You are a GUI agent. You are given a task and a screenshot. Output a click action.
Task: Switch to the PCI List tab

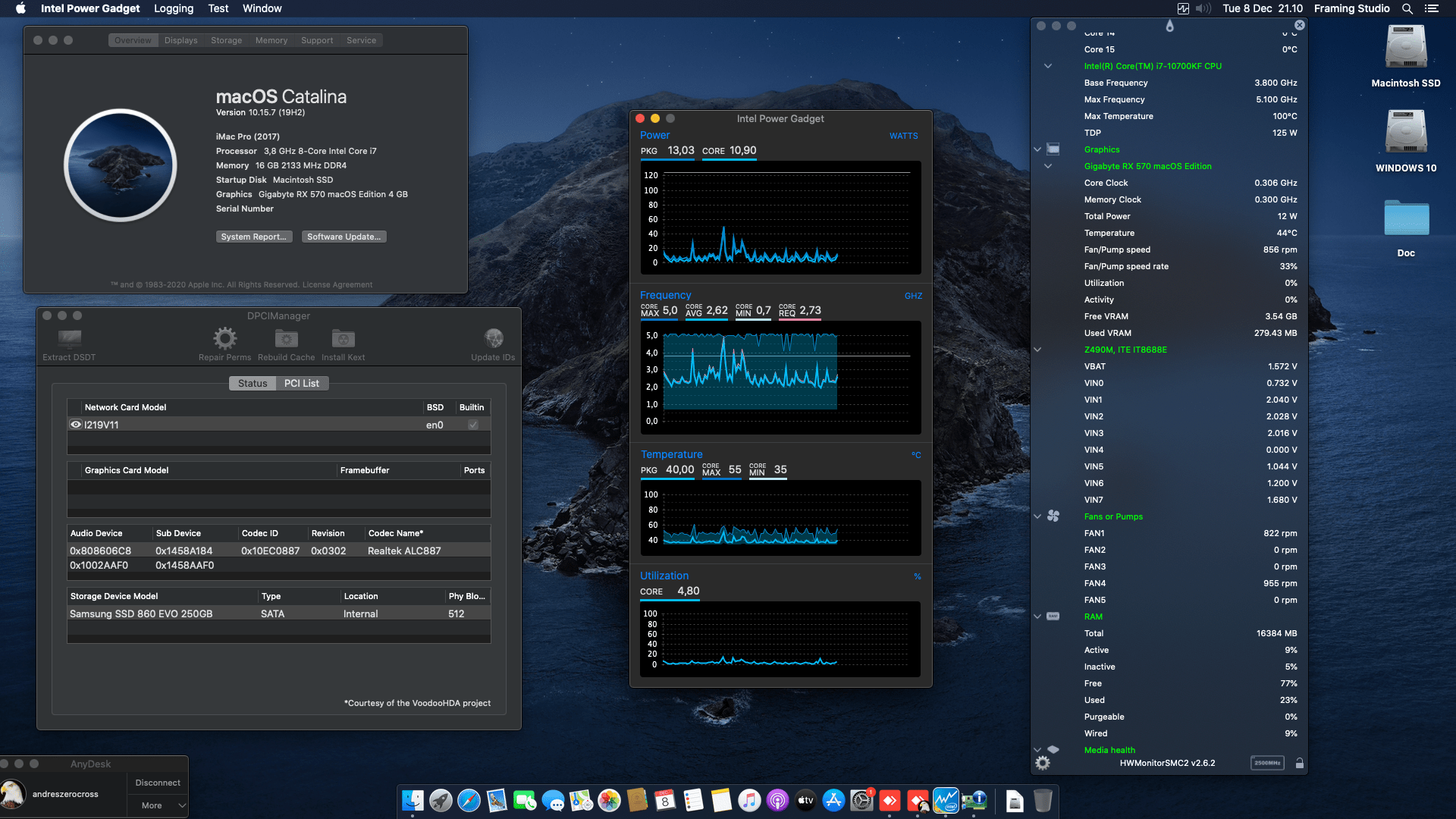pos(301,383)
